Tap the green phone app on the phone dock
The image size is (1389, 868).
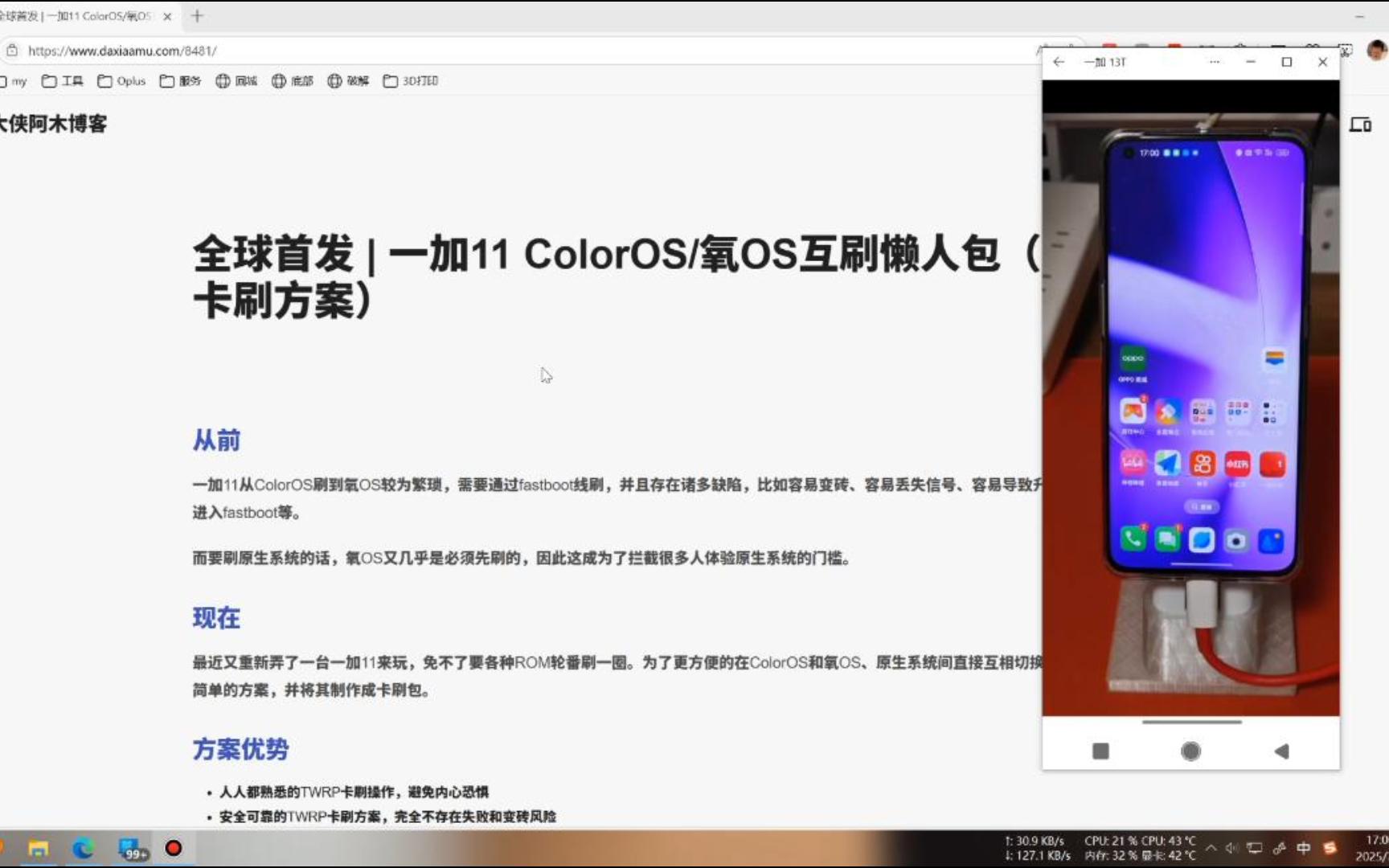click(x=1133, y=538)
